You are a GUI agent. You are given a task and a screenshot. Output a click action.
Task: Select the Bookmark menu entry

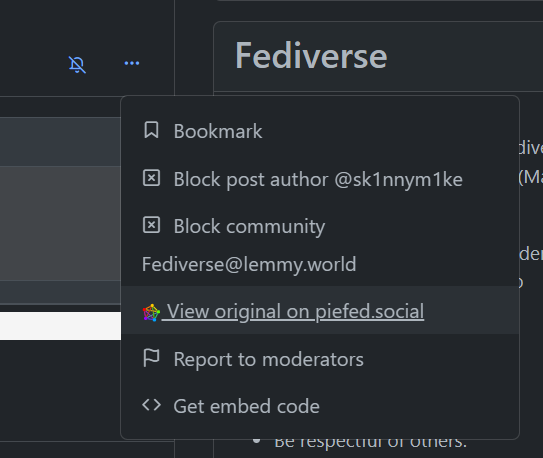[x=320, y=131]
